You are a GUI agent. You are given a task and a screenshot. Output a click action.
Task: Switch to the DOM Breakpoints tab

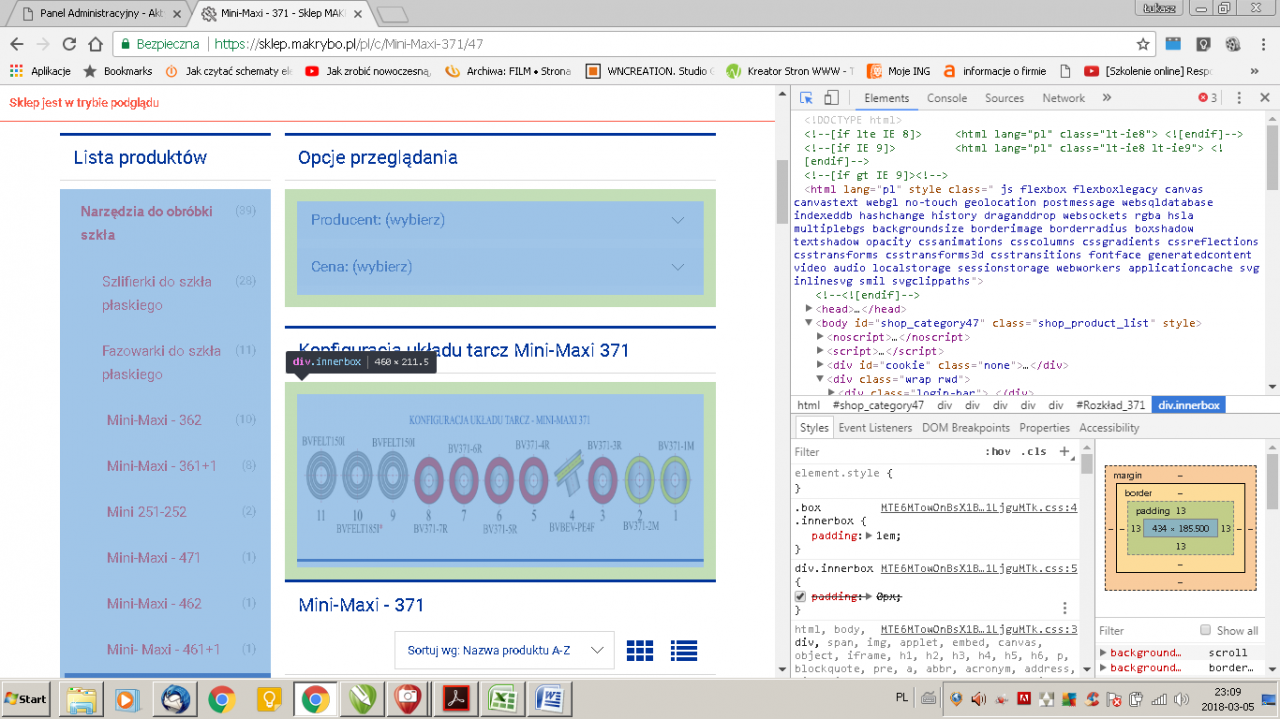pyautogui.click(x=966, y=428)
